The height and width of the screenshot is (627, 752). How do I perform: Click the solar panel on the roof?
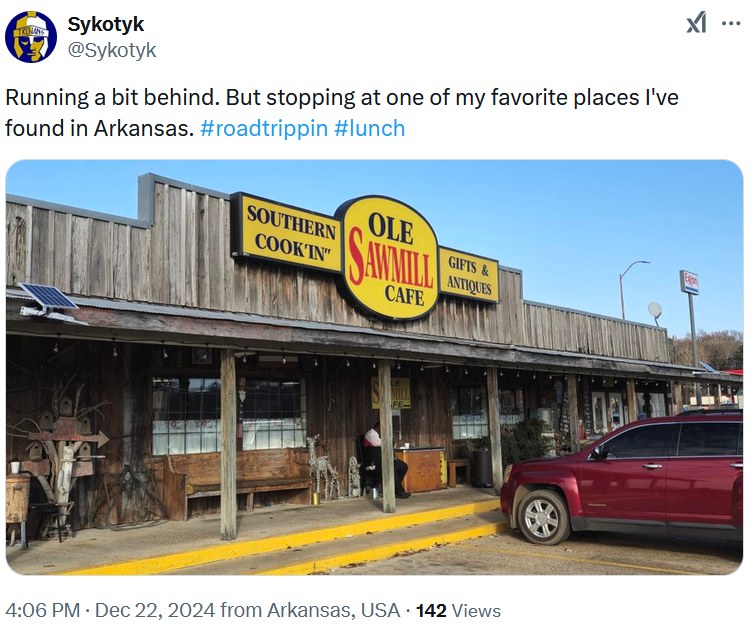[48, 297]
